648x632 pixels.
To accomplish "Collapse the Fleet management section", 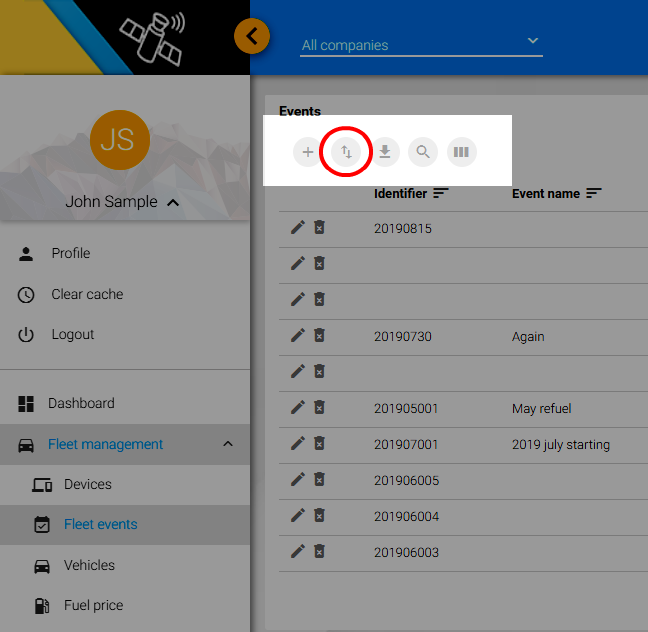I will 227,444.
